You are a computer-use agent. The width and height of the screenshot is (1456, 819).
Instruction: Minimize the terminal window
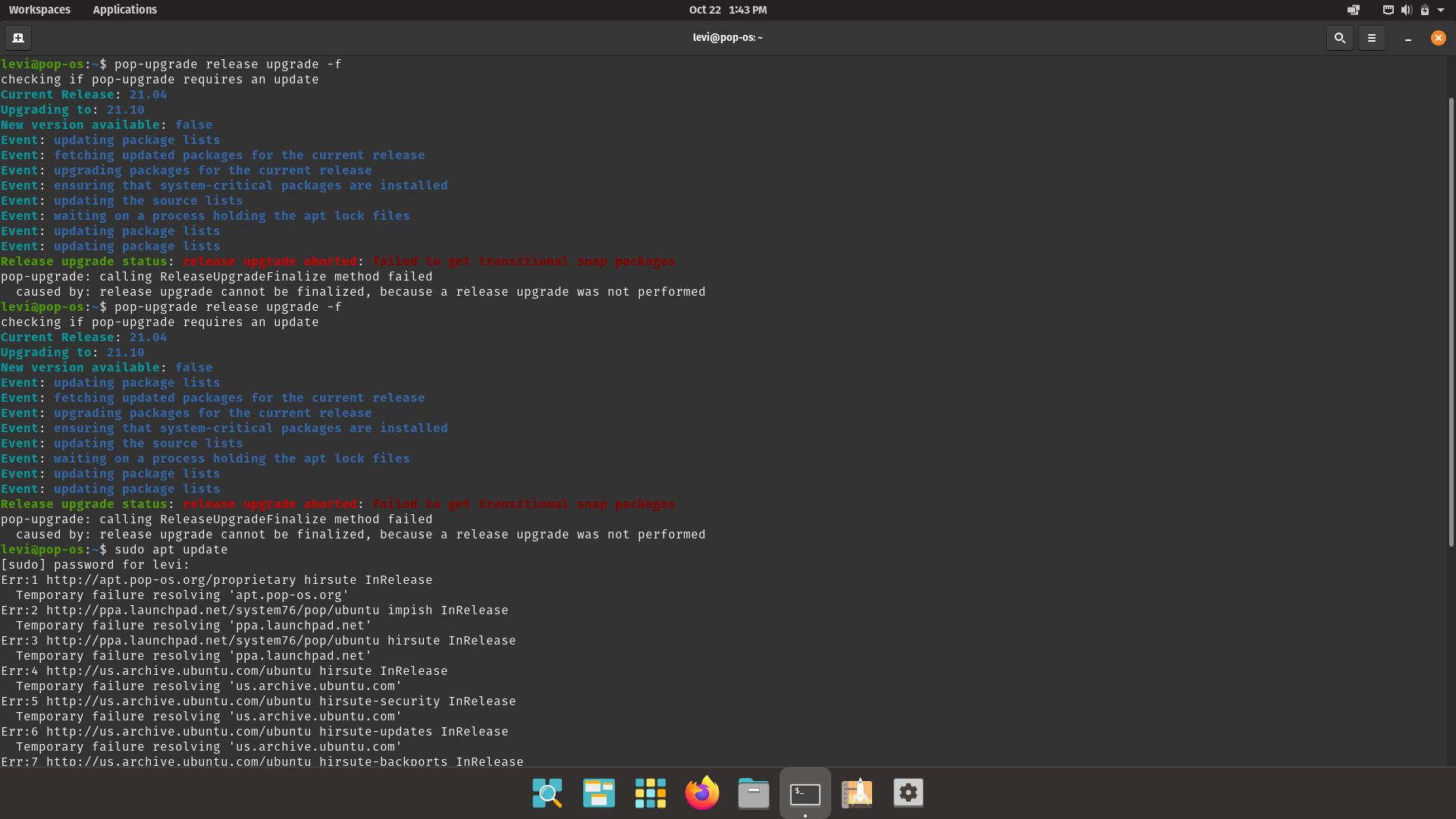click(x=1408, y=38)
